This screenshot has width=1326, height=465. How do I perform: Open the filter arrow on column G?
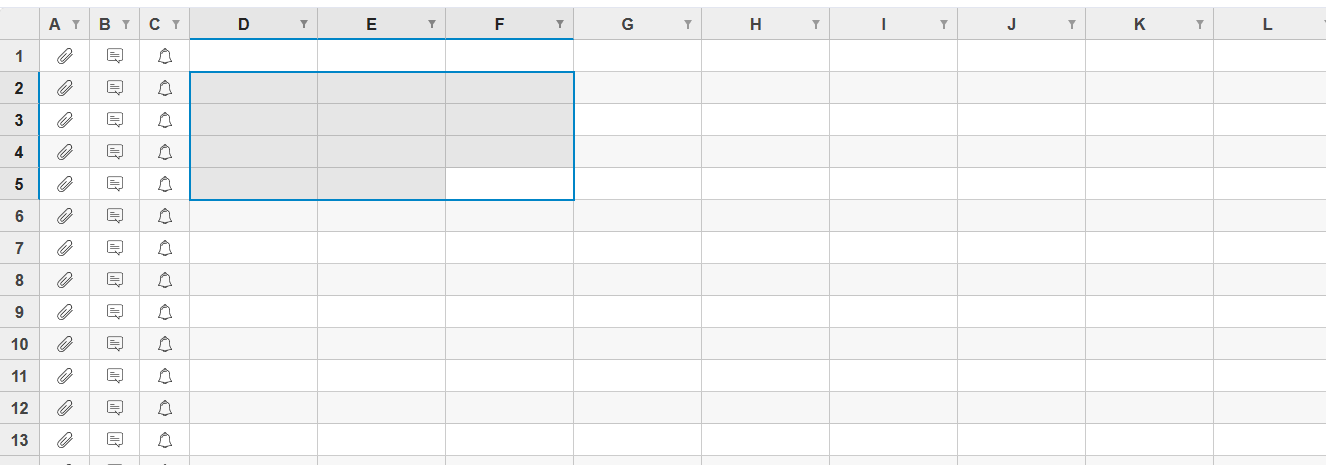tap(688, 25)
